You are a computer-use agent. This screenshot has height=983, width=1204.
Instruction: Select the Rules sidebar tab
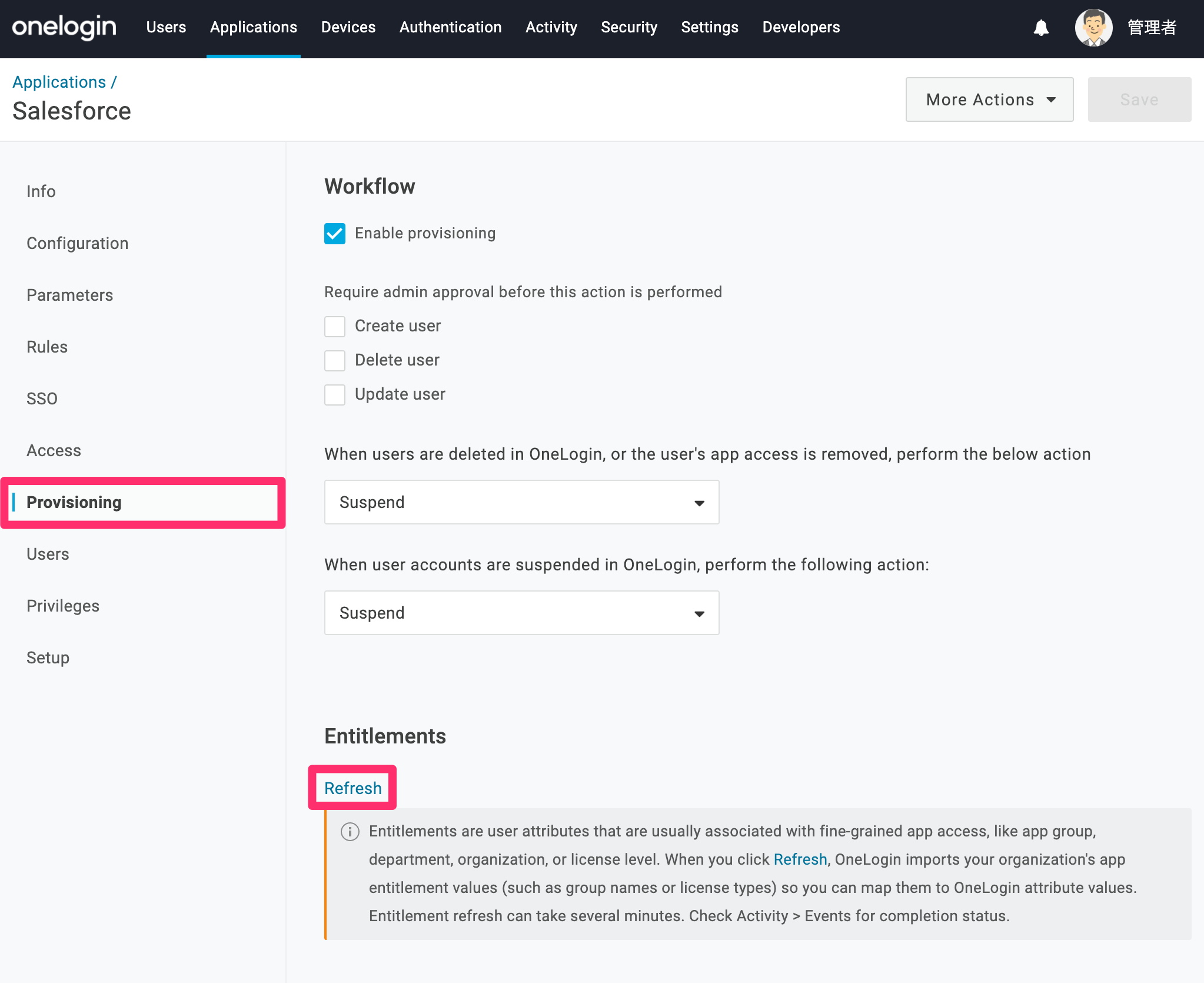pyautogui.click(x=47, y=347)
